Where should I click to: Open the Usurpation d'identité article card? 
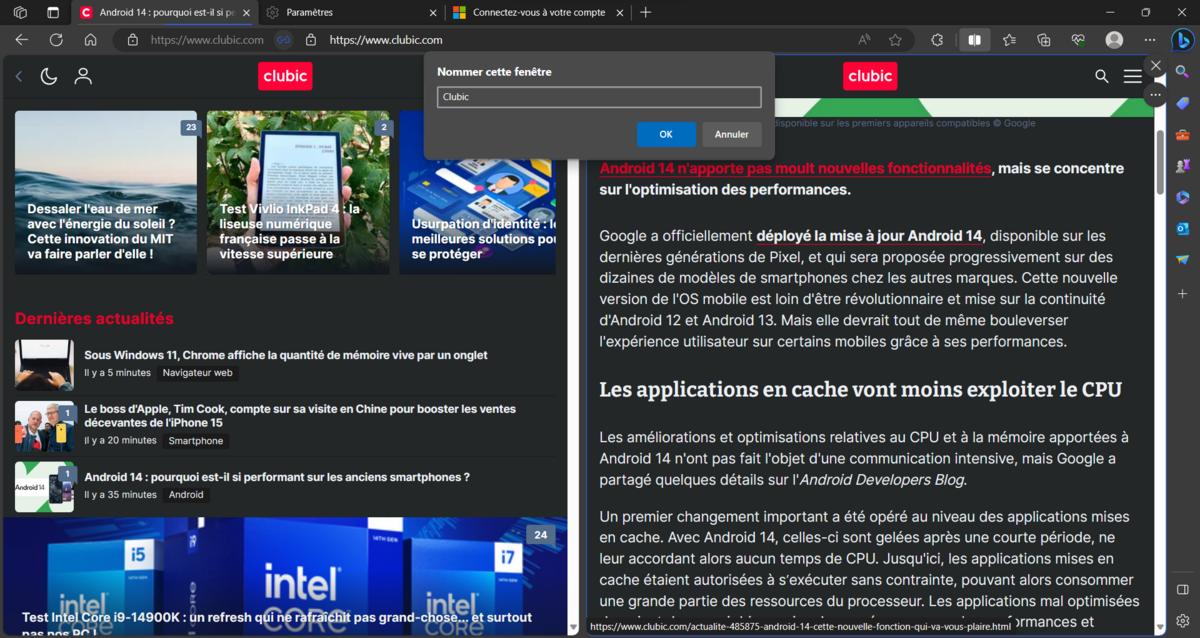tap(478, 192)
